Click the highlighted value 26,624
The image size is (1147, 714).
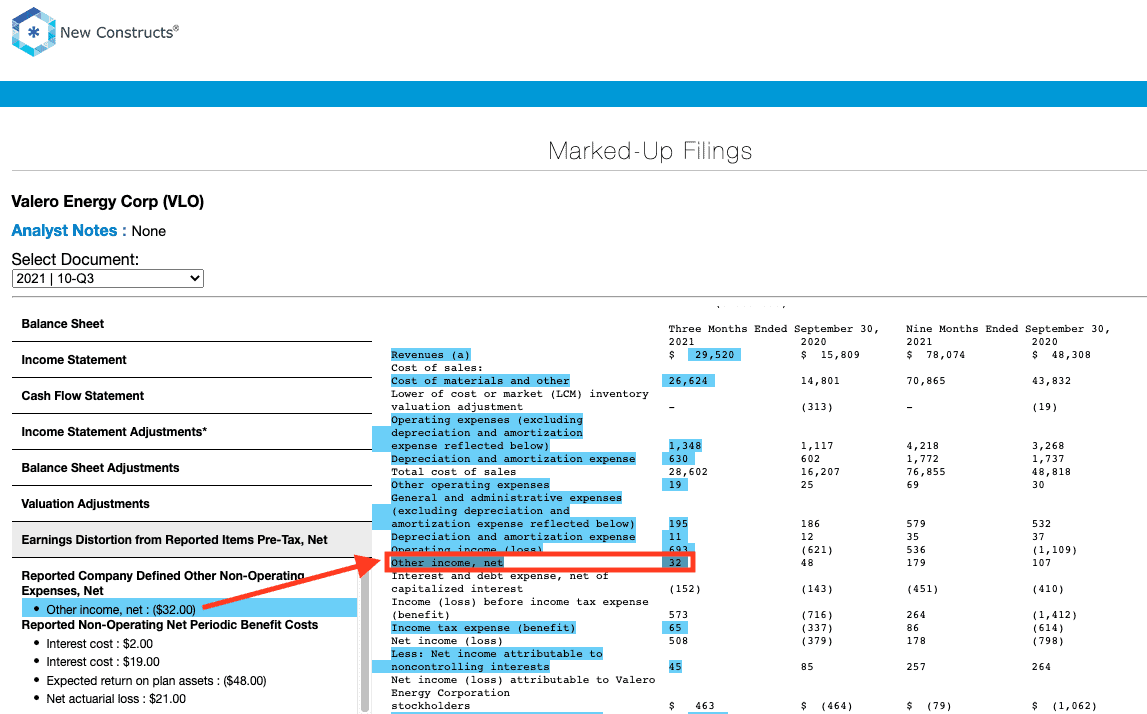point(688,381)
